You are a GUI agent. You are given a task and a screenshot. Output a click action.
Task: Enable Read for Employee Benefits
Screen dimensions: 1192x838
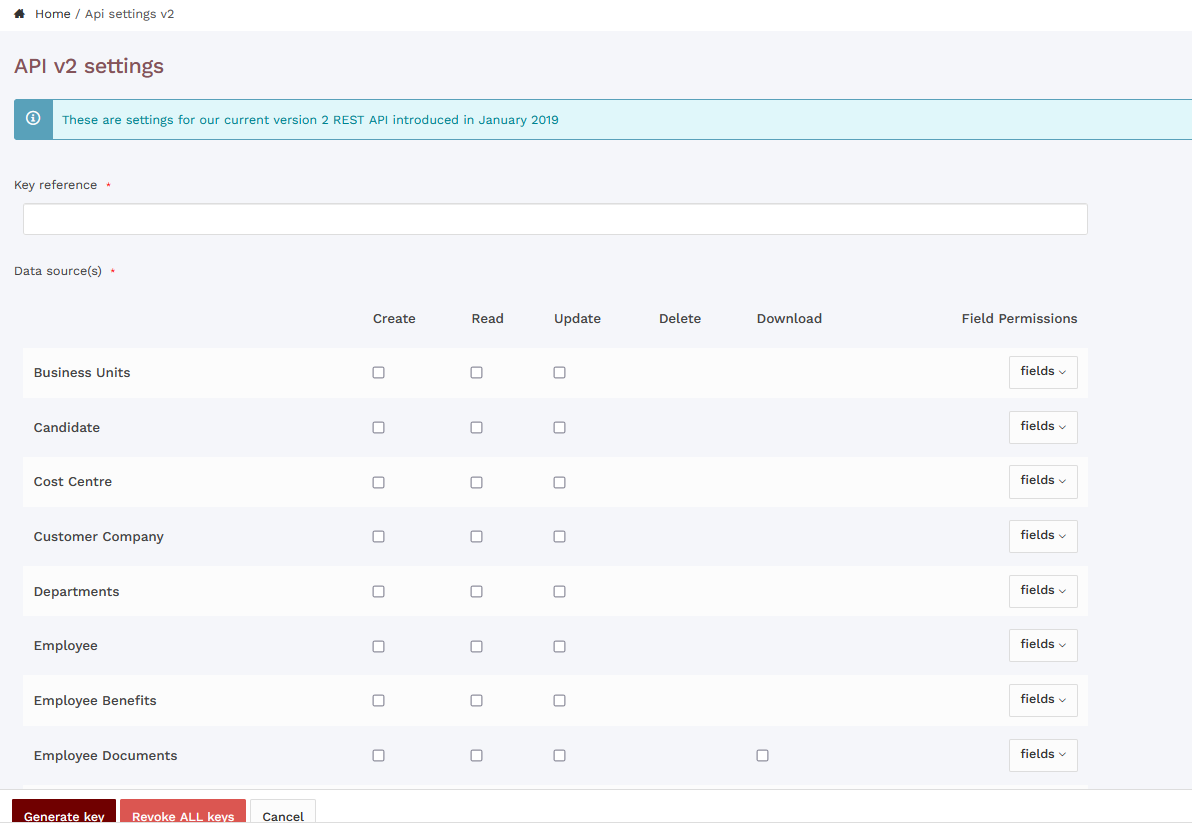(476, 701)
